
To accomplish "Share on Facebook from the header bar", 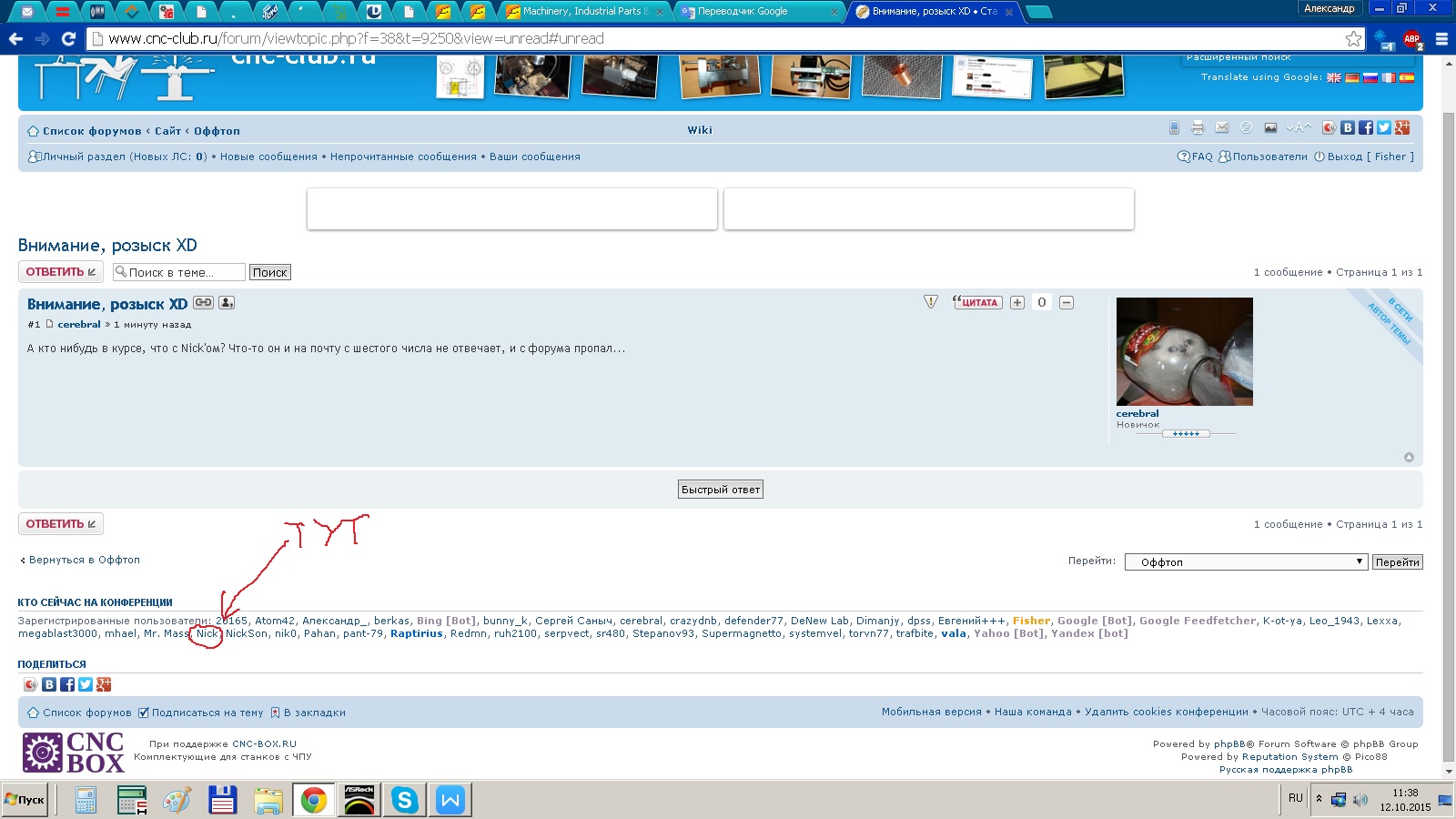I will click(1366, 127).
